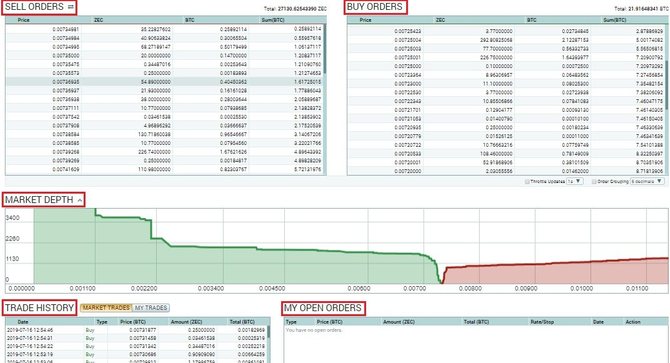Select sell order with 21.93000000 ZEC
This screenshot has width=670, height=363.
[x=165, y=91]
